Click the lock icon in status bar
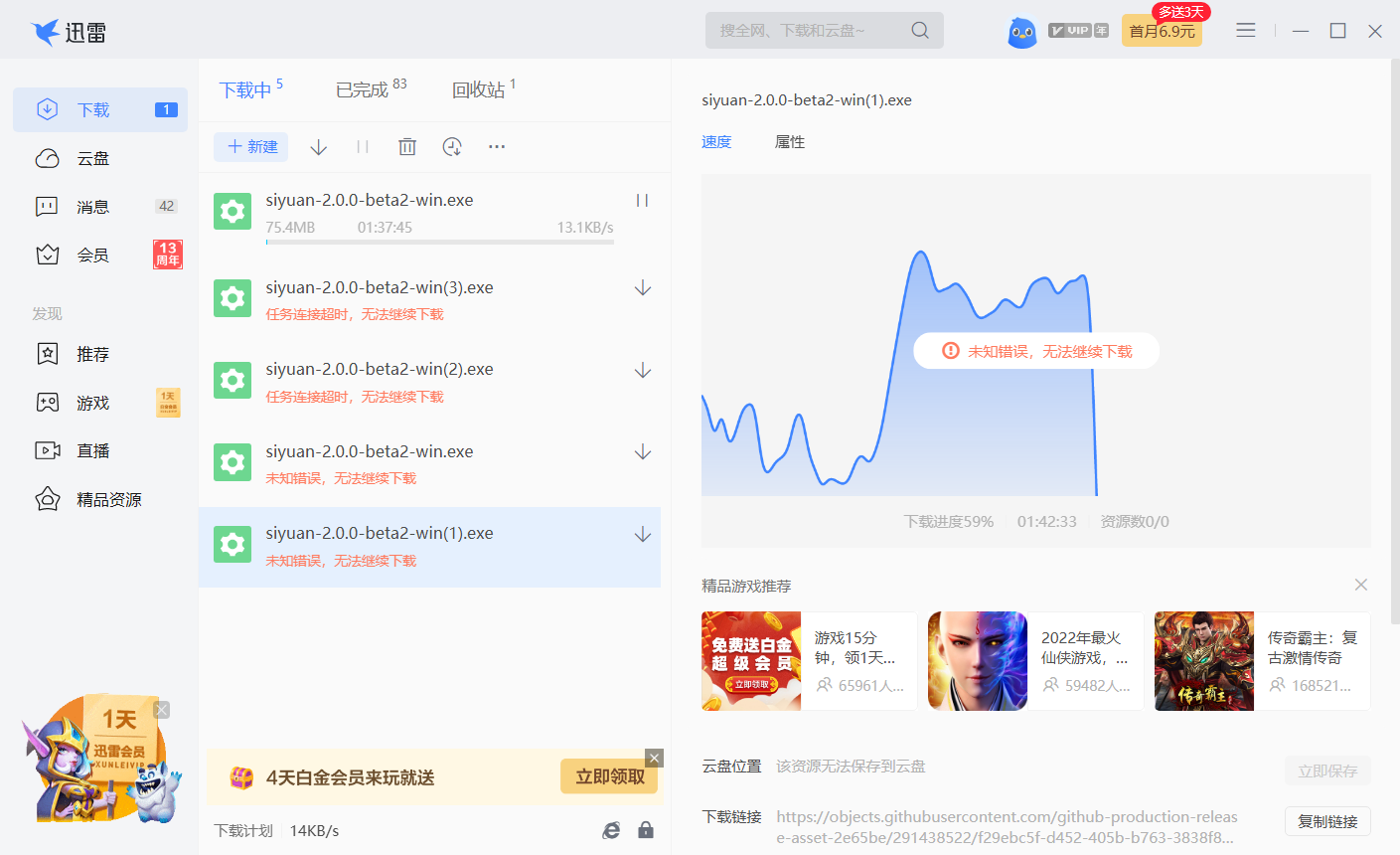 tap(646, 830)
